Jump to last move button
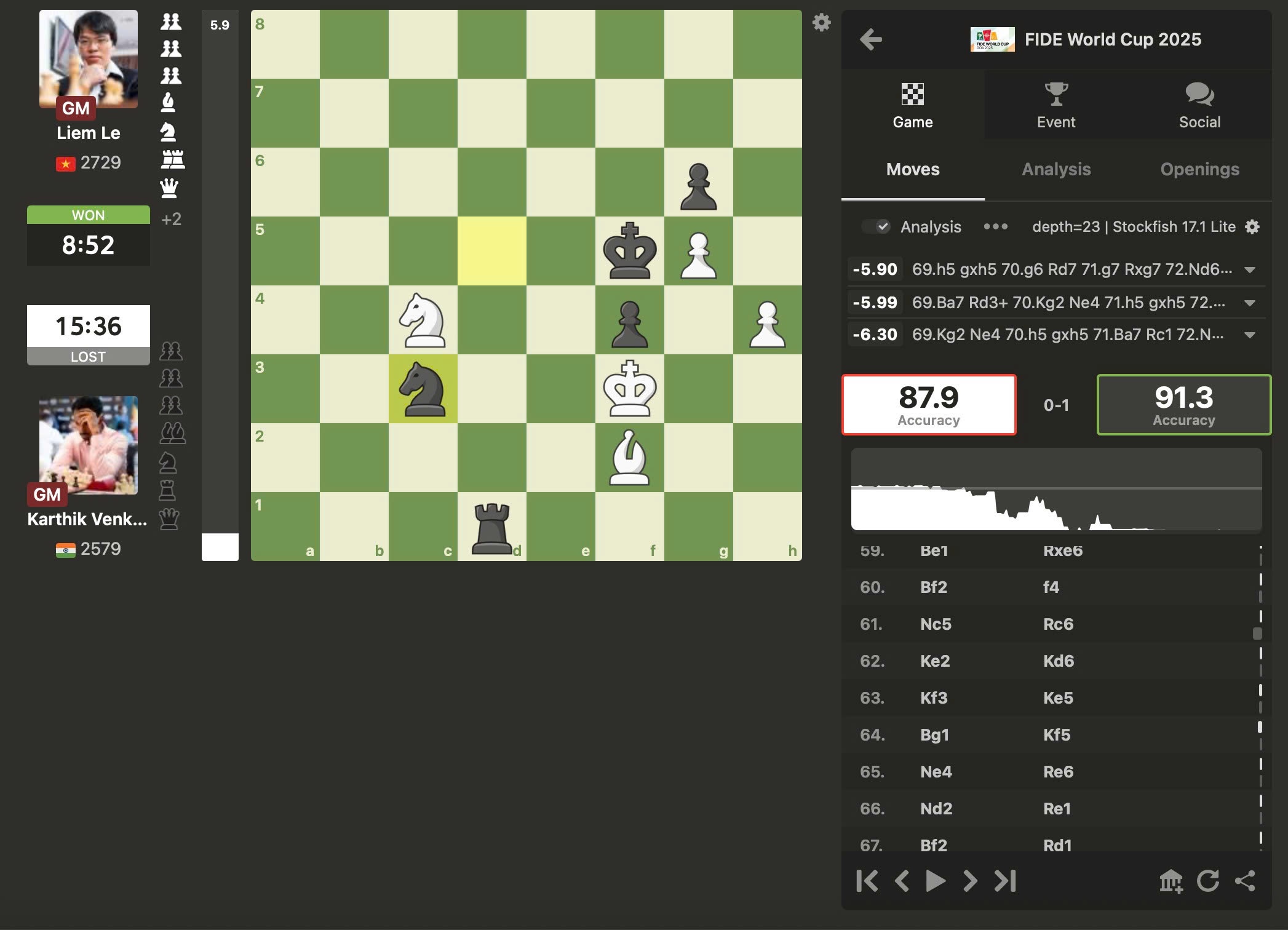Screen dimensions: 1288x930 click(1005, 881)
